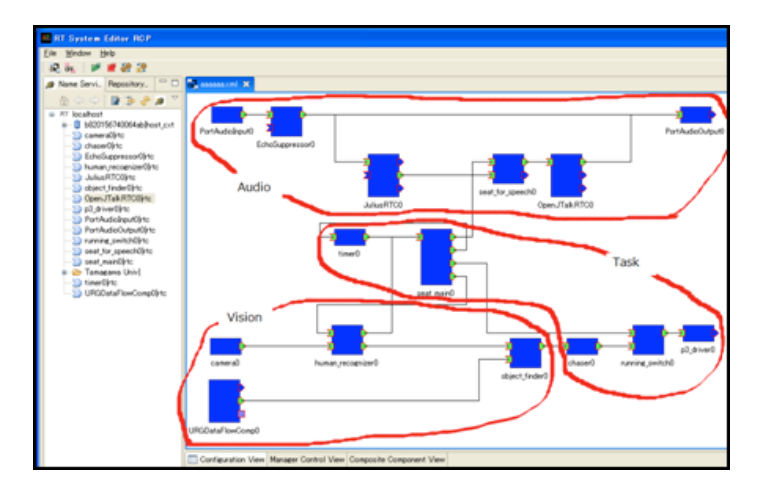Screen dimensions: 759x492
Task: Switch to Configuration View tab
Action: (x=227, y=459)
